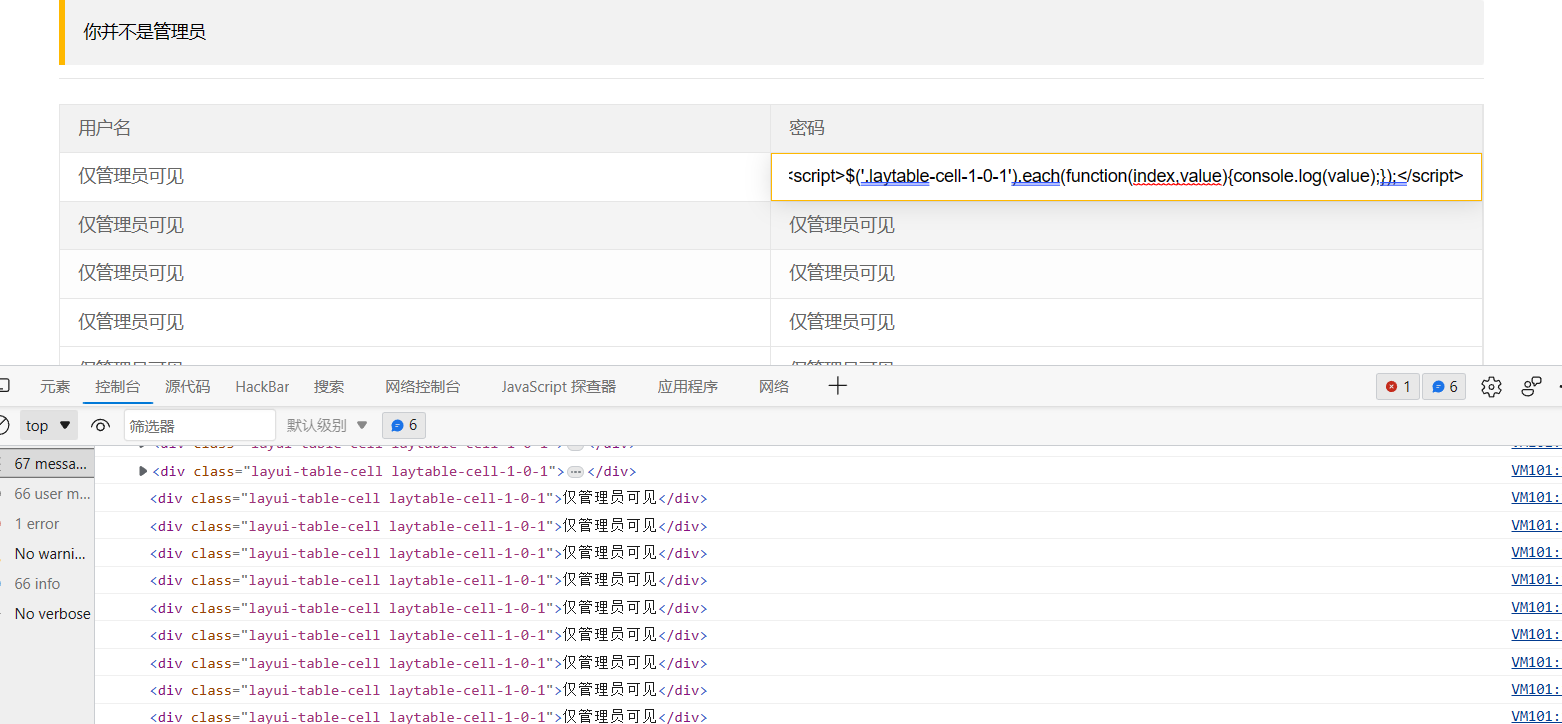Create a live expression with the eye icon

100,425
